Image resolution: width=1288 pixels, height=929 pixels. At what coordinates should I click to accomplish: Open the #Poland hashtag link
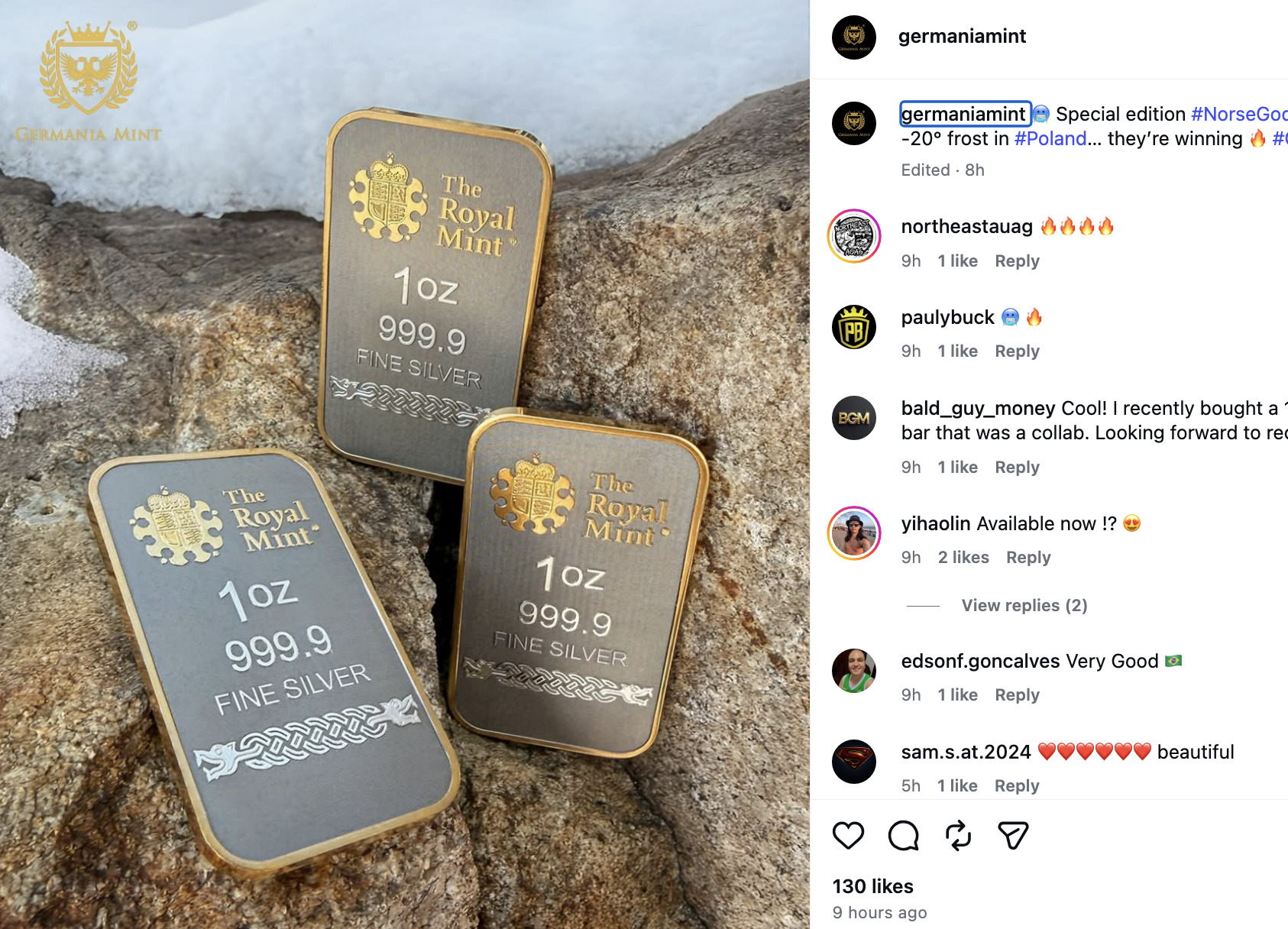(1050, 138)
